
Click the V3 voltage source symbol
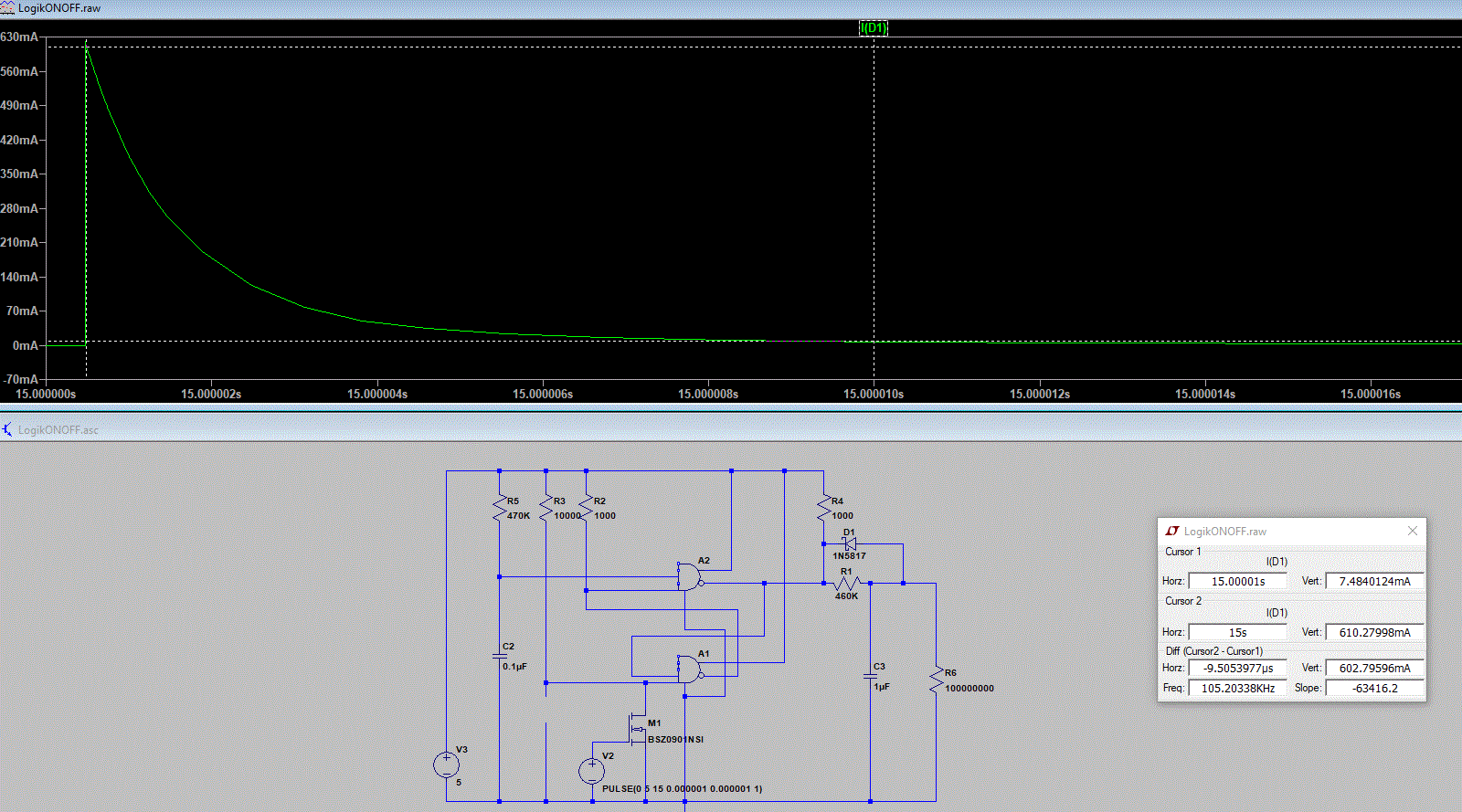(446, 765)
